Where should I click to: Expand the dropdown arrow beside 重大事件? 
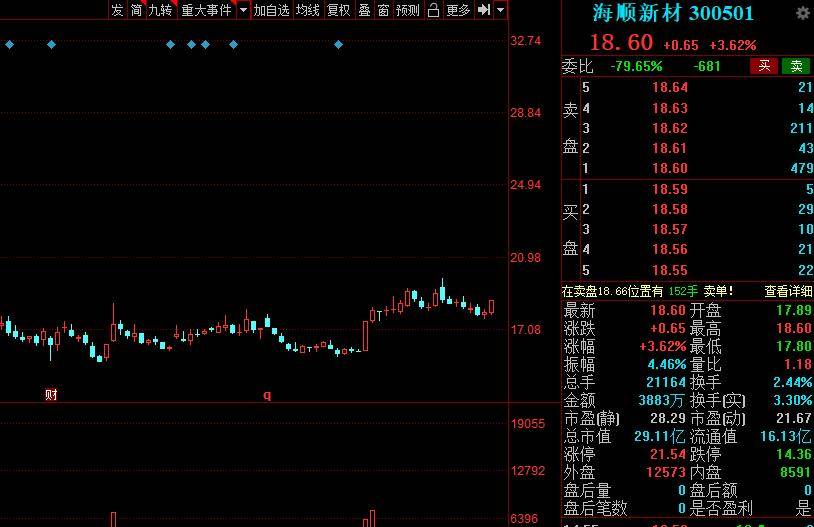[x=243, y=10]
